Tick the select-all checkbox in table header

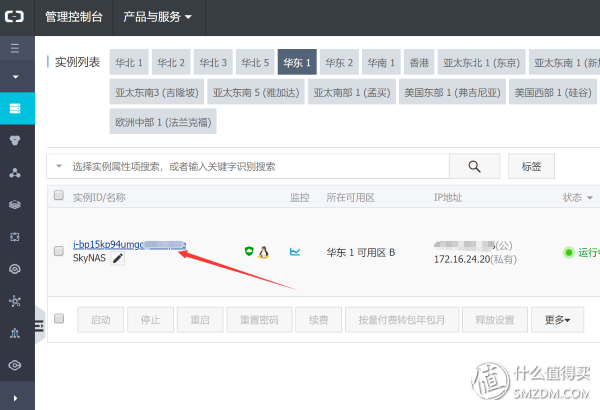tap(59, 195)
